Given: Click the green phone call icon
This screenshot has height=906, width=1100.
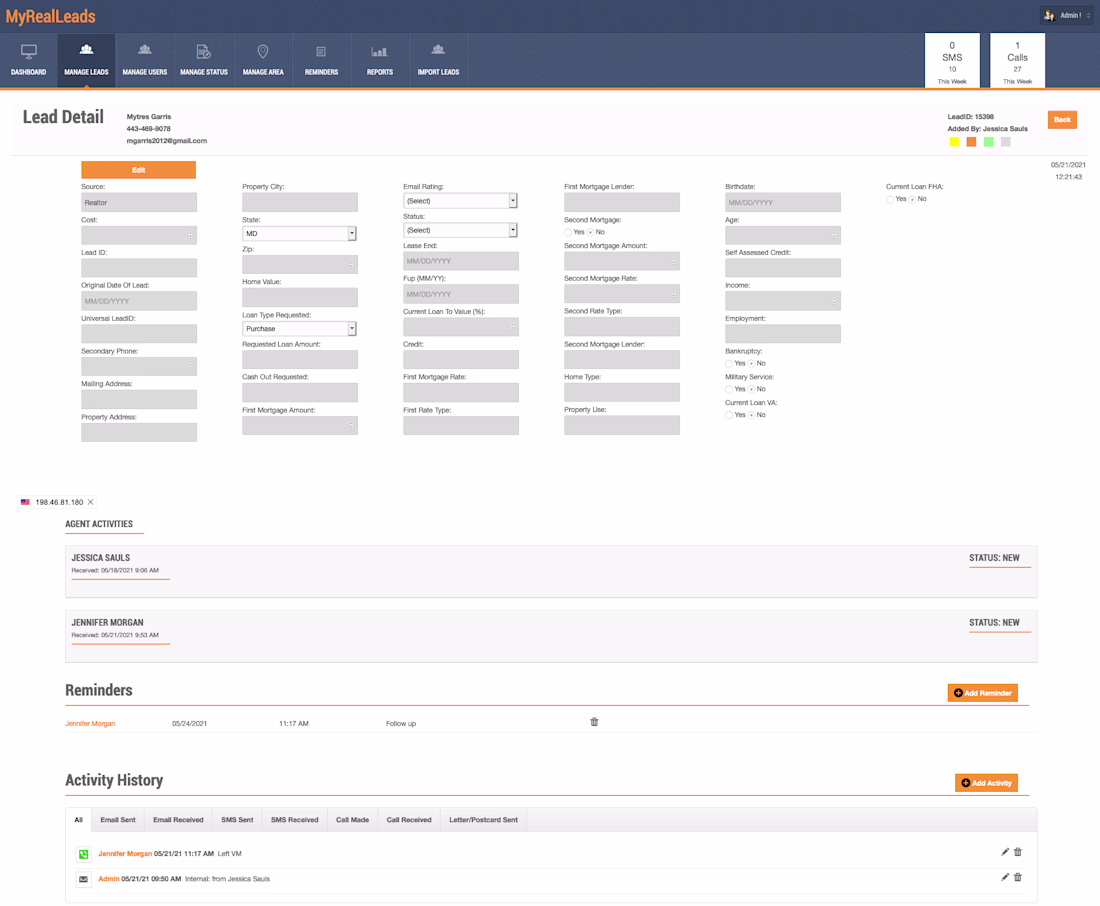Looking at the screenshot, I should [83, 854].
